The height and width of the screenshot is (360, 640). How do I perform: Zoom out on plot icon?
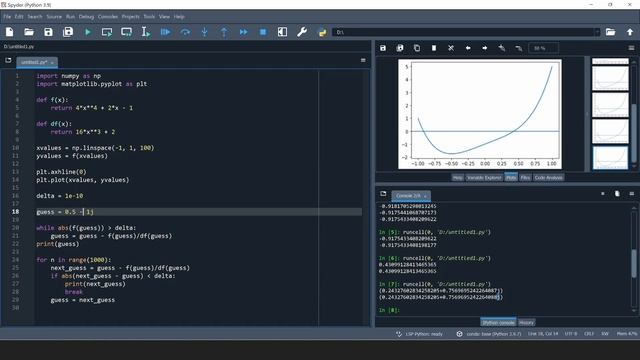518,48
